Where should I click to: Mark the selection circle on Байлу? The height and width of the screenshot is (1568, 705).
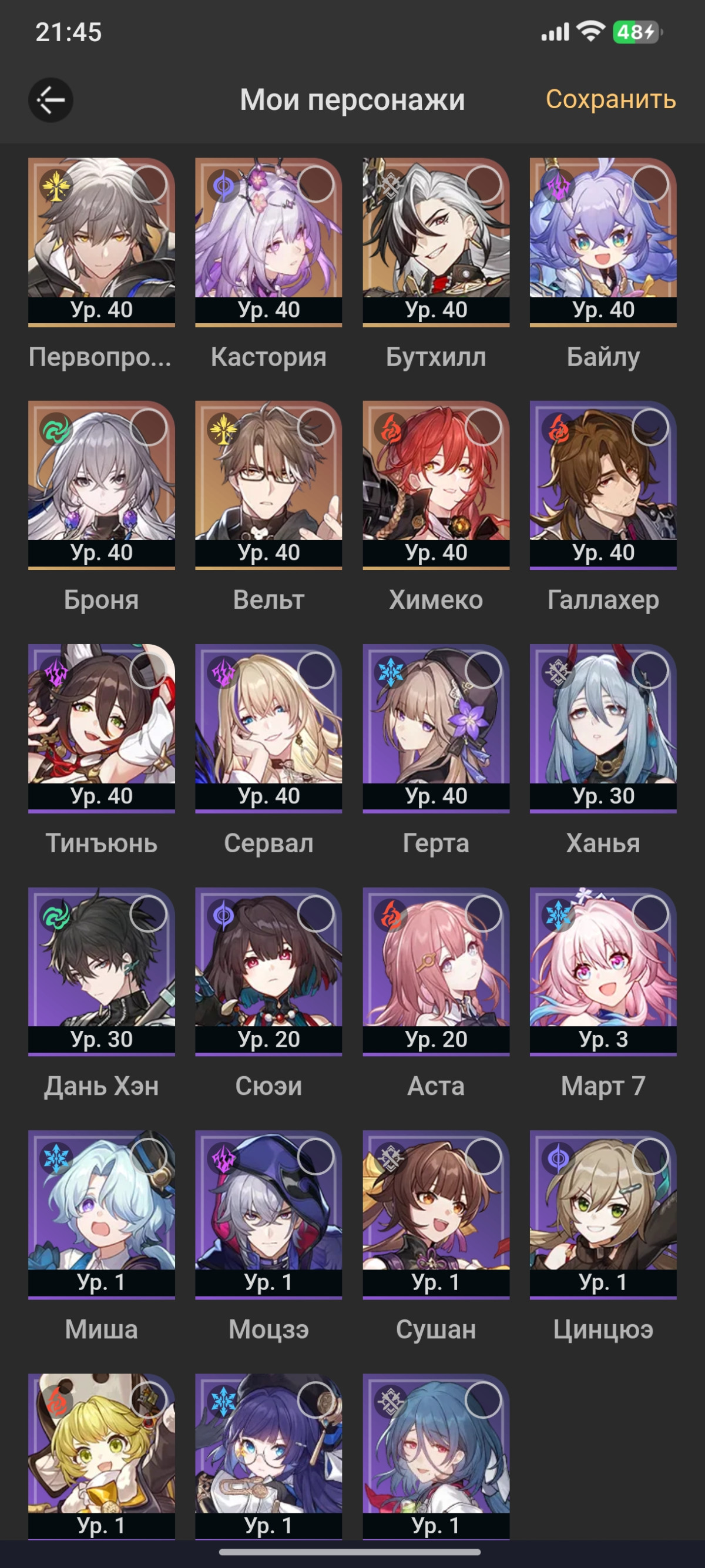(650, 185)
